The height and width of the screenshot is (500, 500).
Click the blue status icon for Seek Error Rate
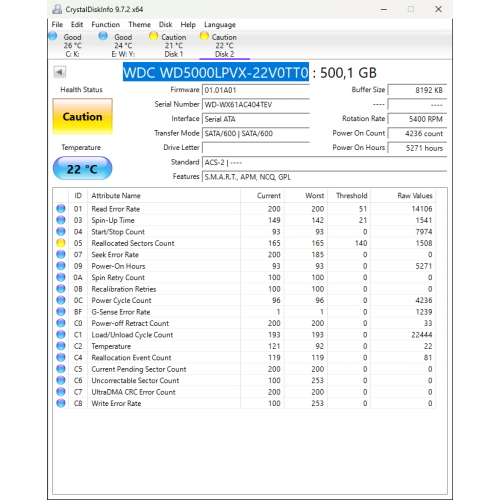click(x=61, y=254)
